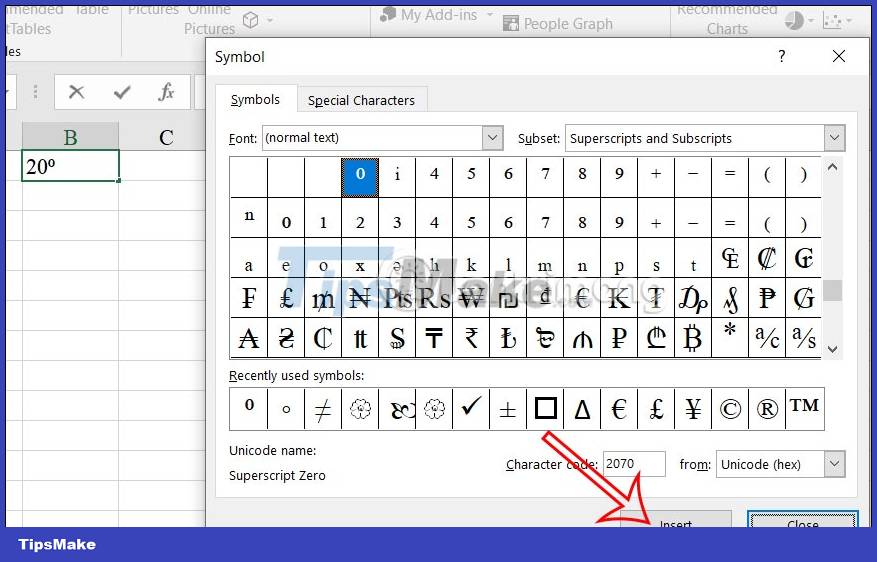This screenshot has width=877, height=562.
Task: Select the Drachma sign ₯
Action: (693, 299)
